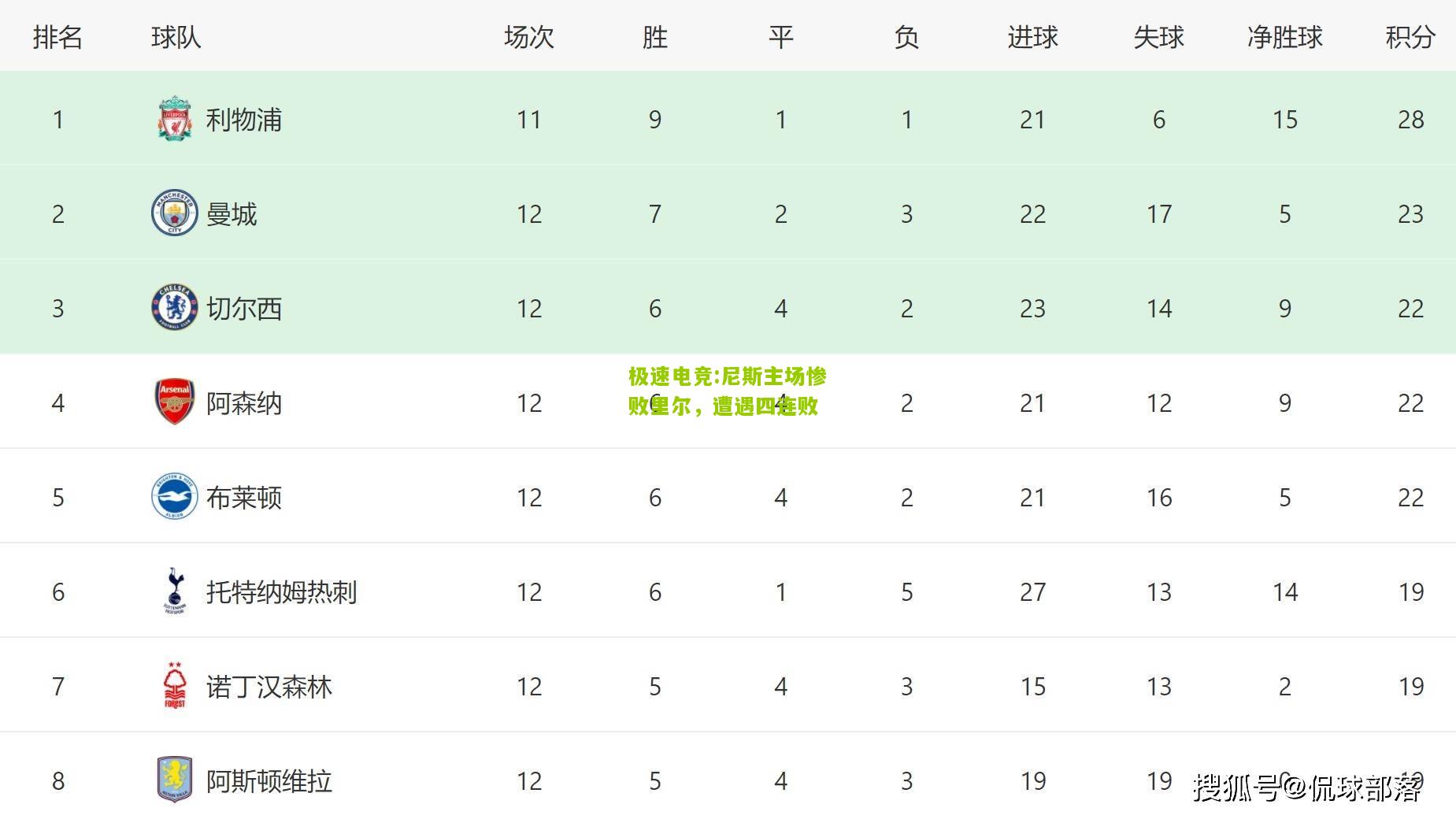
Task: Click the 进球 column header
Action: click(1032, 37)
